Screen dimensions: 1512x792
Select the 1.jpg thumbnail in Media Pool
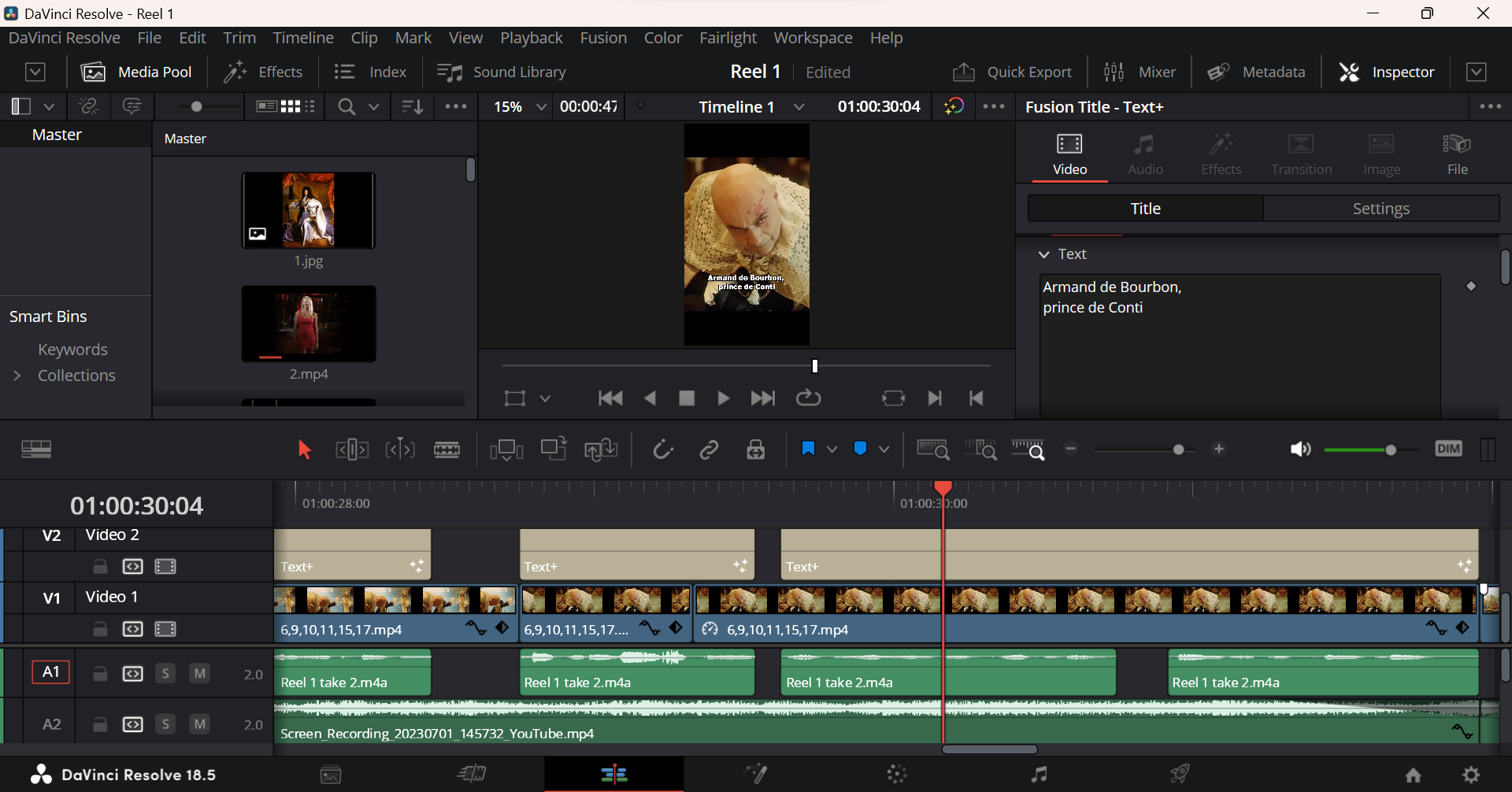point(309,210)
